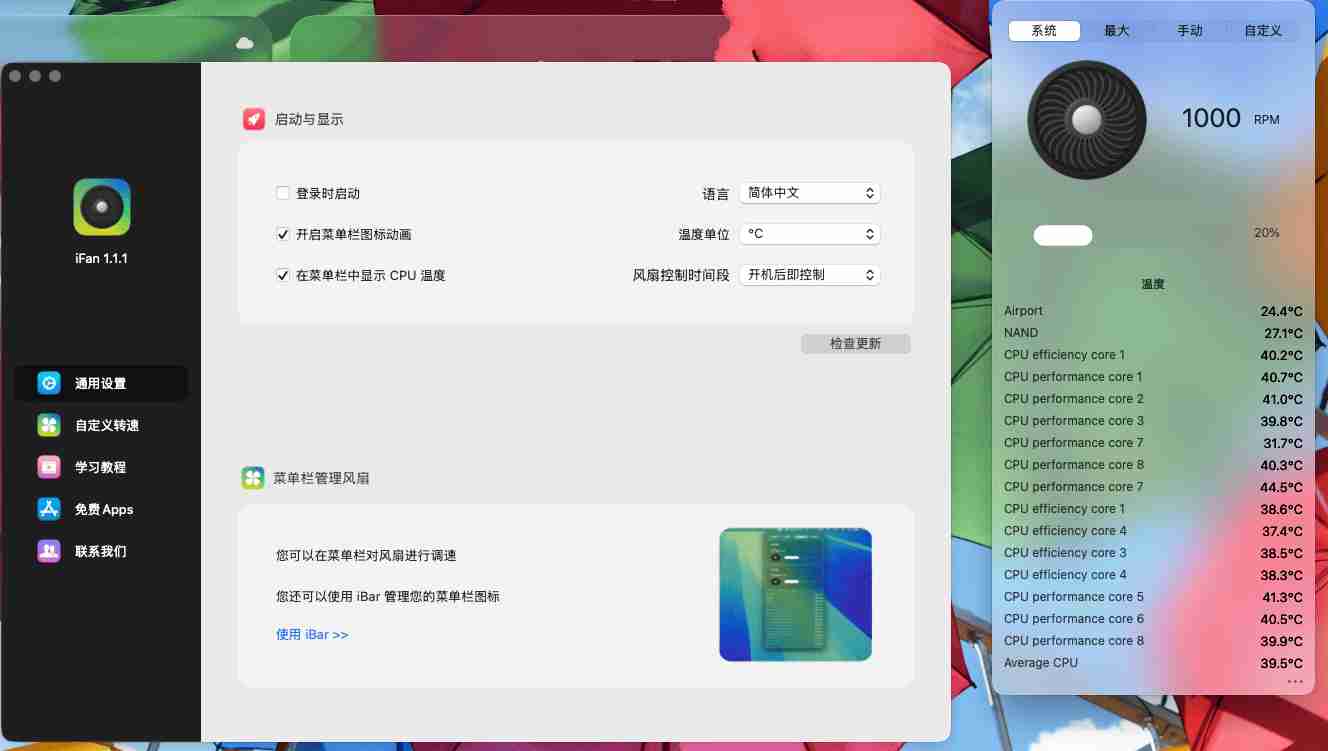Screen dimensions: 1328x751
Task: Uncheck 在菜单栏中显示 CPU 温度
Action: tap(283, 275)
